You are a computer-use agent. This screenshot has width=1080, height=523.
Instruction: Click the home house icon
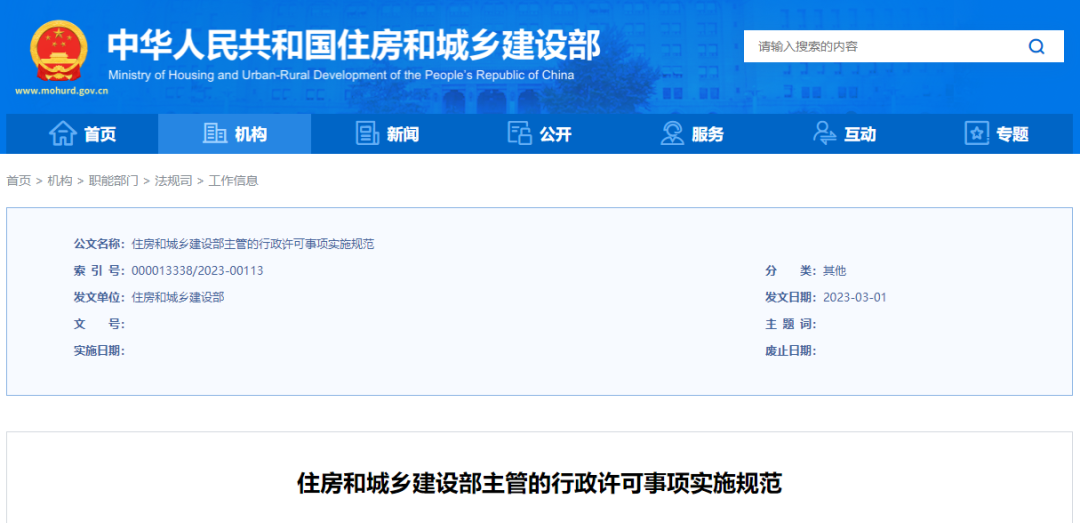(x=63, y=134)
